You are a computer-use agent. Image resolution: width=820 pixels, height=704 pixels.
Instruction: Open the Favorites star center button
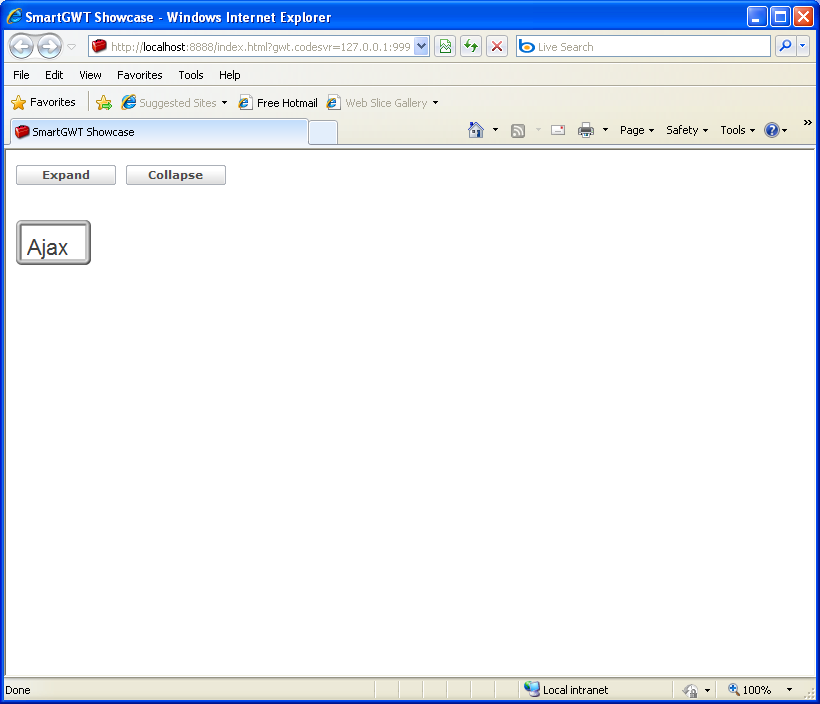click(43, 103)
